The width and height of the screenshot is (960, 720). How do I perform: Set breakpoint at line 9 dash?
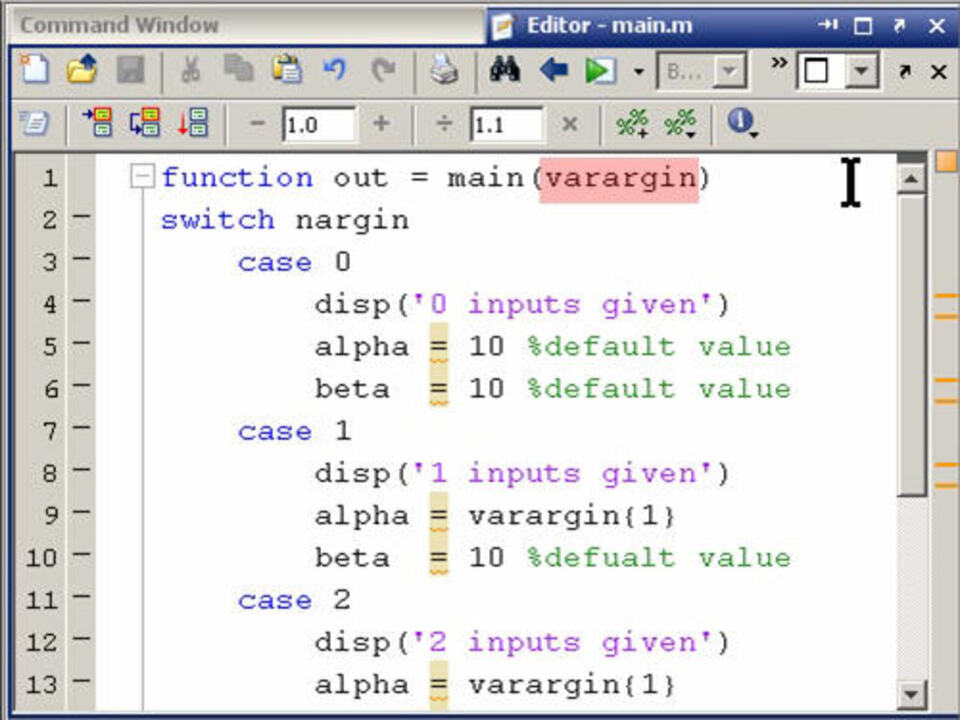pyautogui.click(x=80, y=515)
